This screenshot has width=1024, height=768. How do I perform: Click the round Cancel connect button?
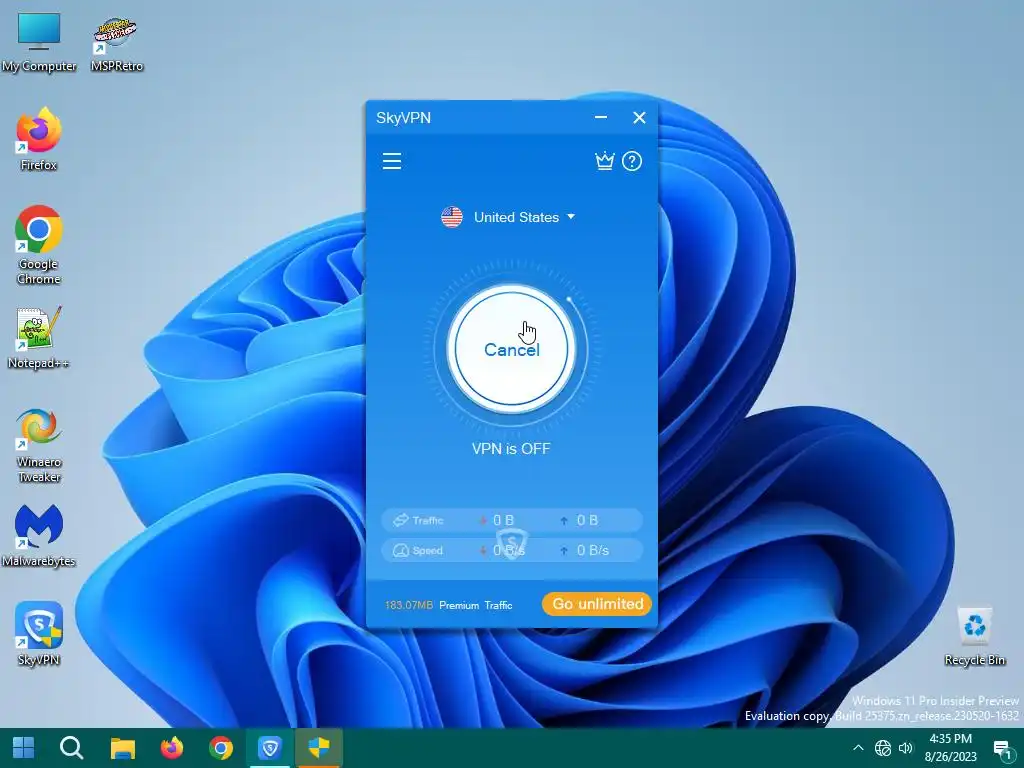pyautogui.click(x=511, y=349)
